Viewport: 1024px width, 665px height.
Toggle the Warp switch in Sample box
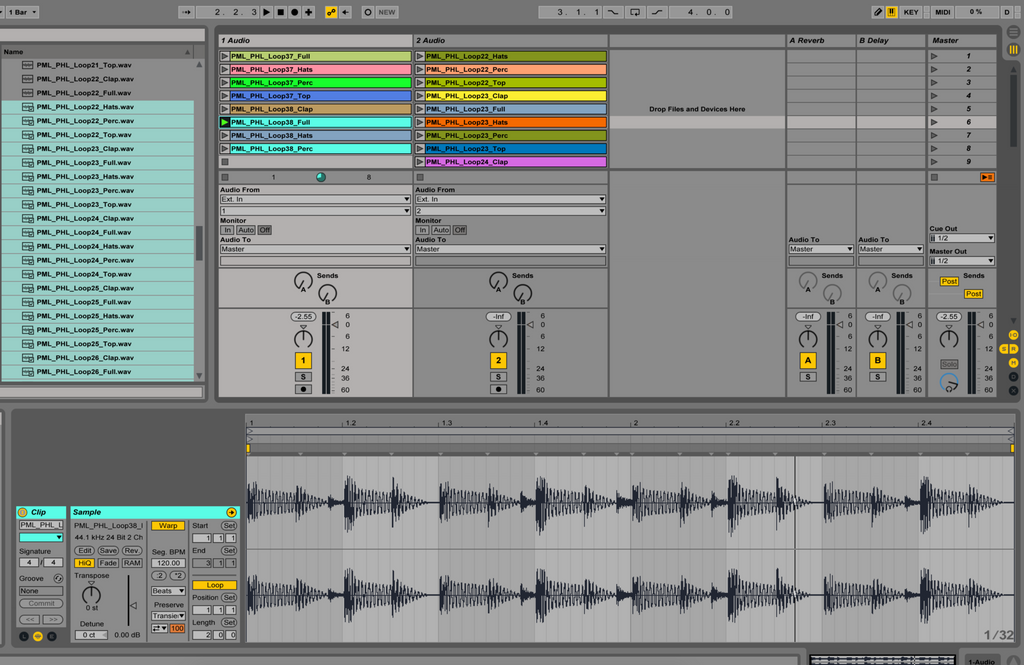tap(168, 525)
